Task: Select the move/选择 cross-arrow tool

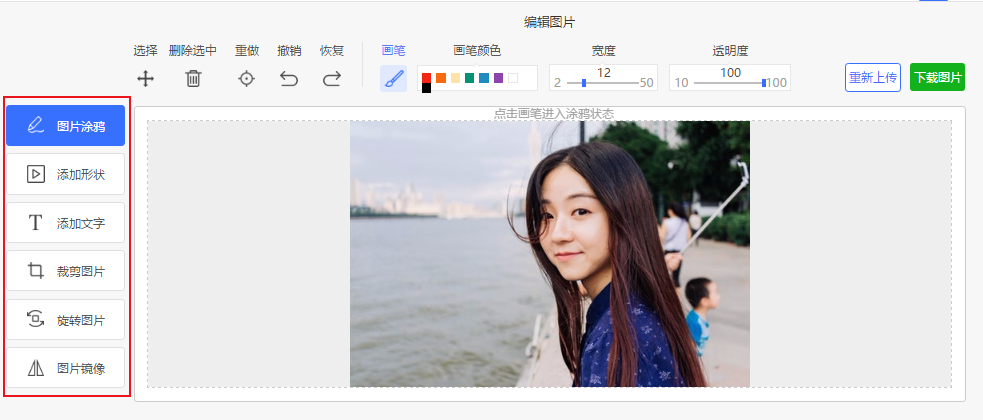Action: pos(145,78)
